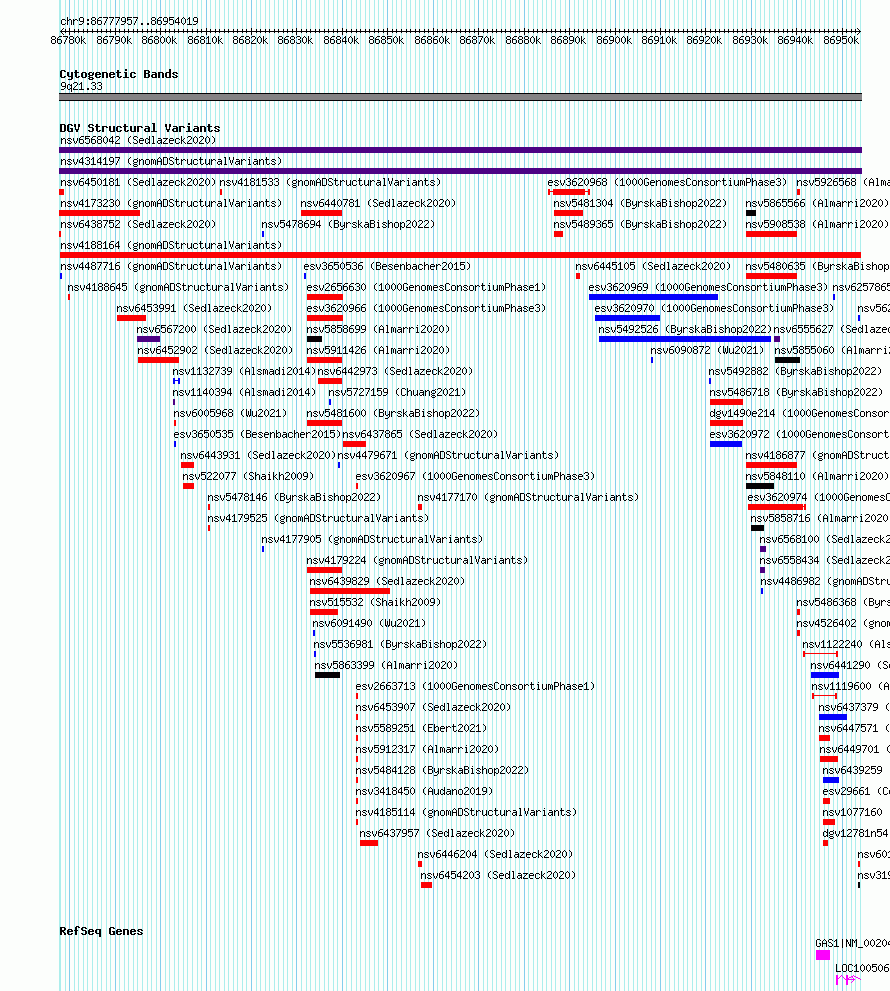
Task: Select the nsv4314197 gnomAD purple variant bar
Action: point(460,171)
